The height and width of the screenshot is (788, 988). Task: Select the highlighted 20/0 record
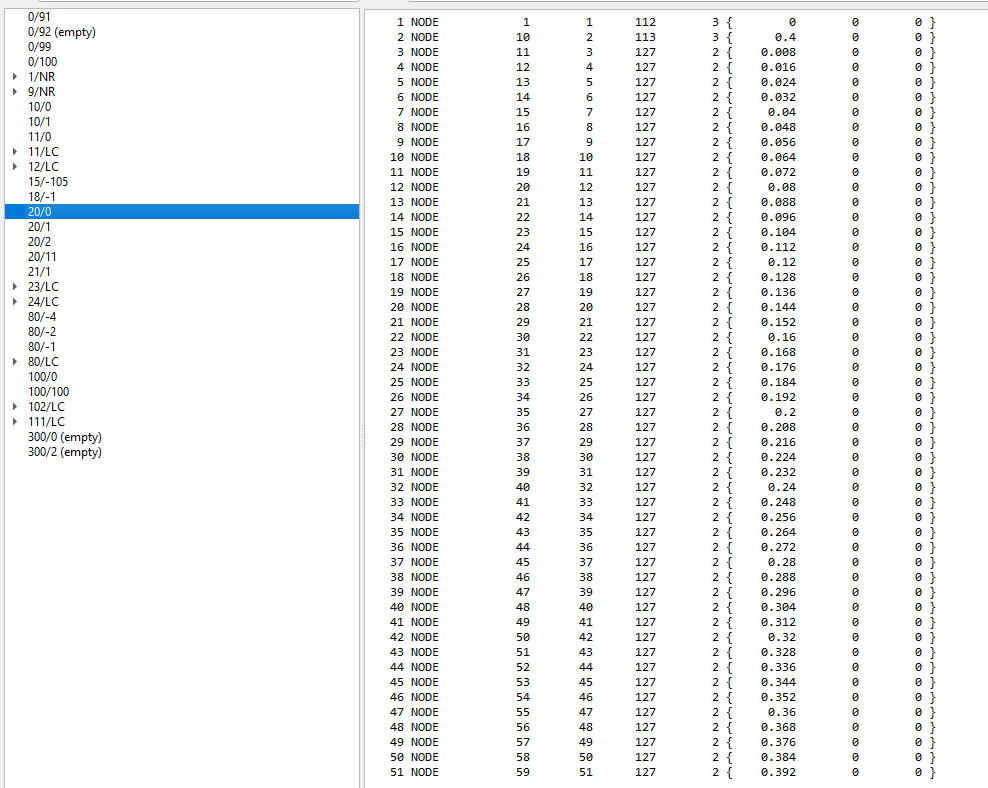click(x=40, y=212)
